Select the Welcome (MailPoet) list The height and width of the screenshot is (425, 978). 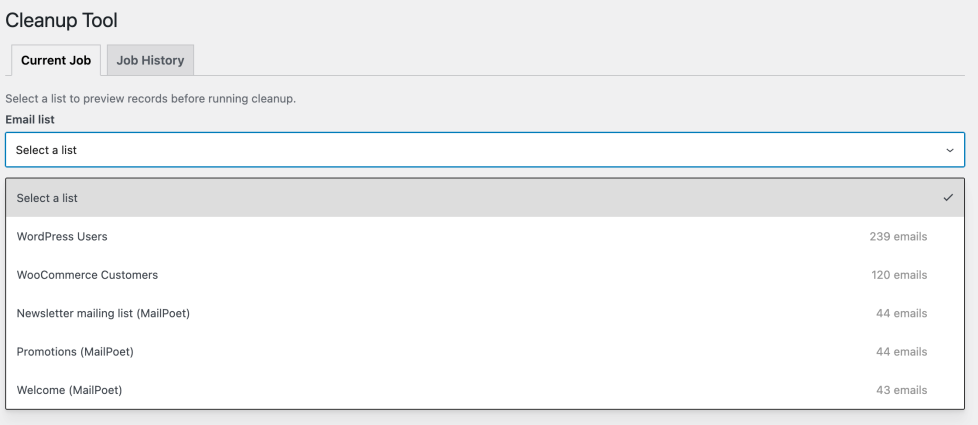(69, 390)
